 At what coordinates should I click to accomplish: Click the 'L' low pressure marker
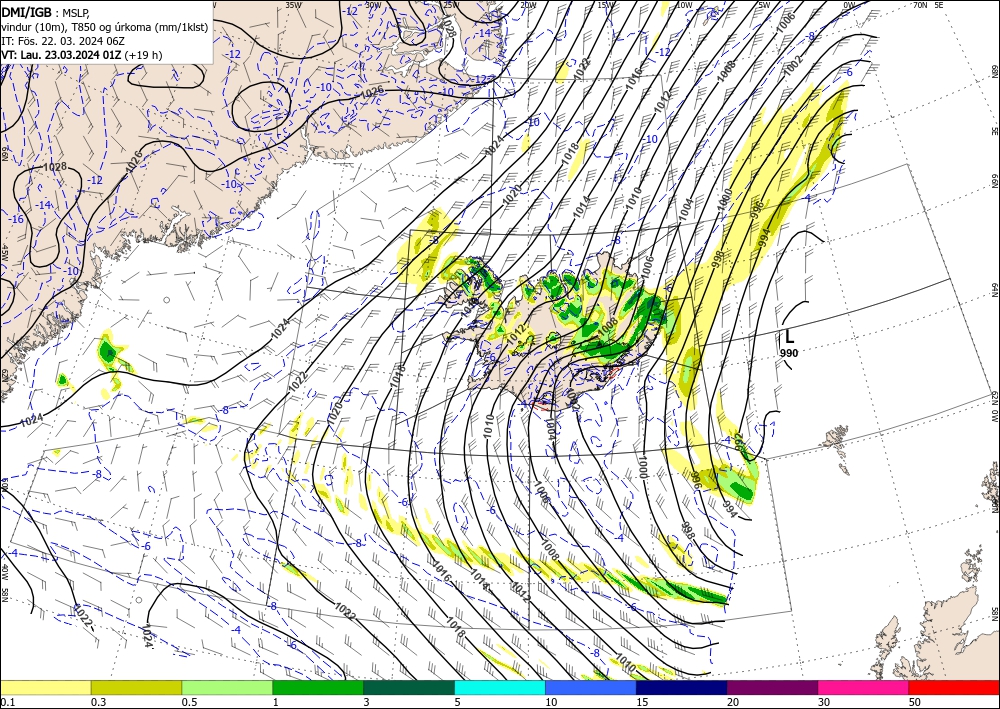click(789, 336)
